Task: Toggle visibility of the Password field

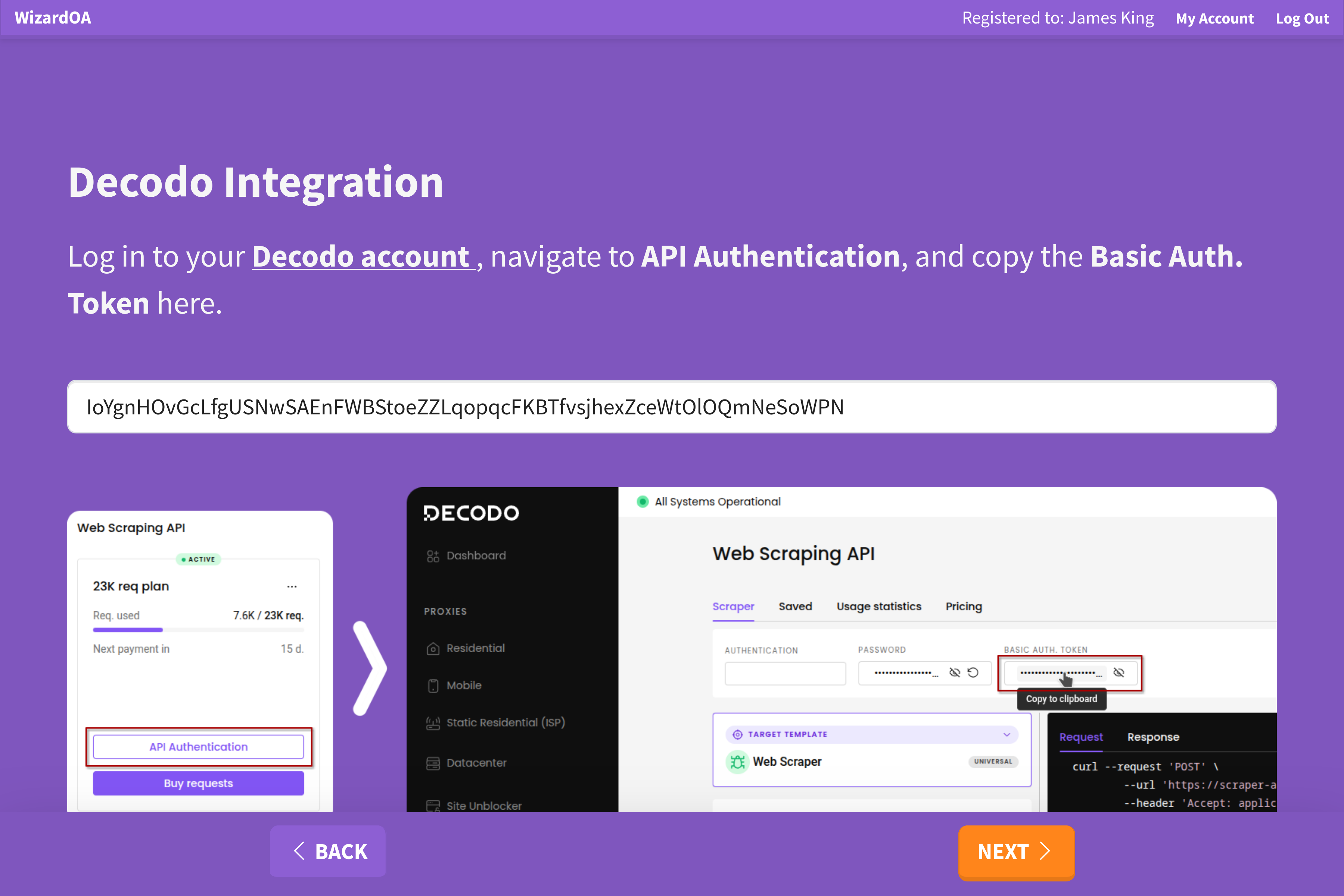Action: point(955,673)
